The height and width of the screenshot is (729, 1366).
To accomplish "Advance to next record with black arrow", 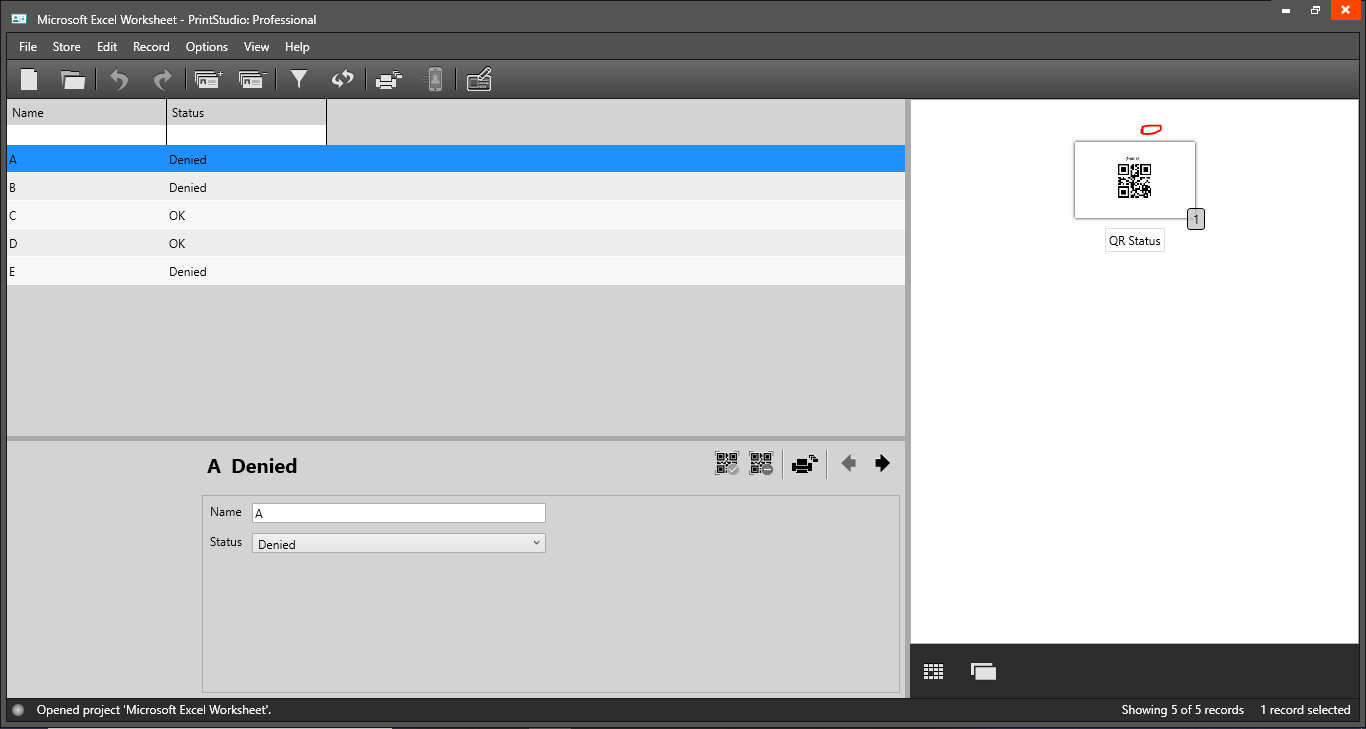I will (x=881, y=462).
